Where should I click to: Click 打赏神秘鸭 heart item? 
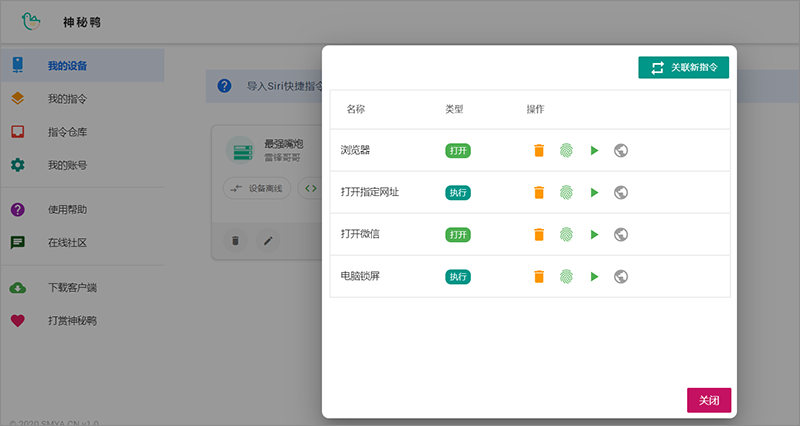tap(72, 321)
